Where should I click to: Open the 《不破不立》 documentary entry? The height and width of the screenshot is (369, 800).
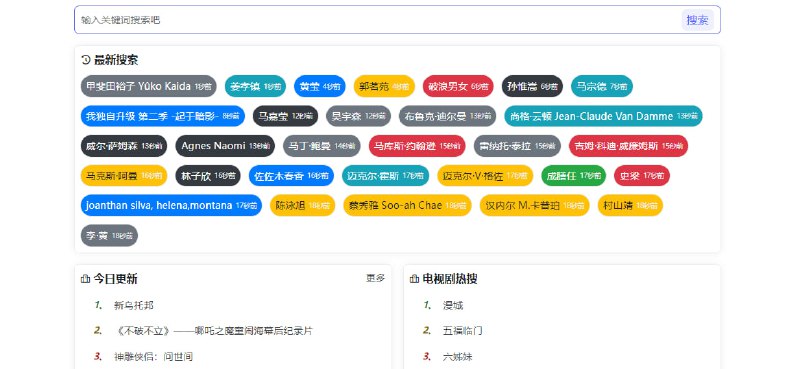click(213, 331)
